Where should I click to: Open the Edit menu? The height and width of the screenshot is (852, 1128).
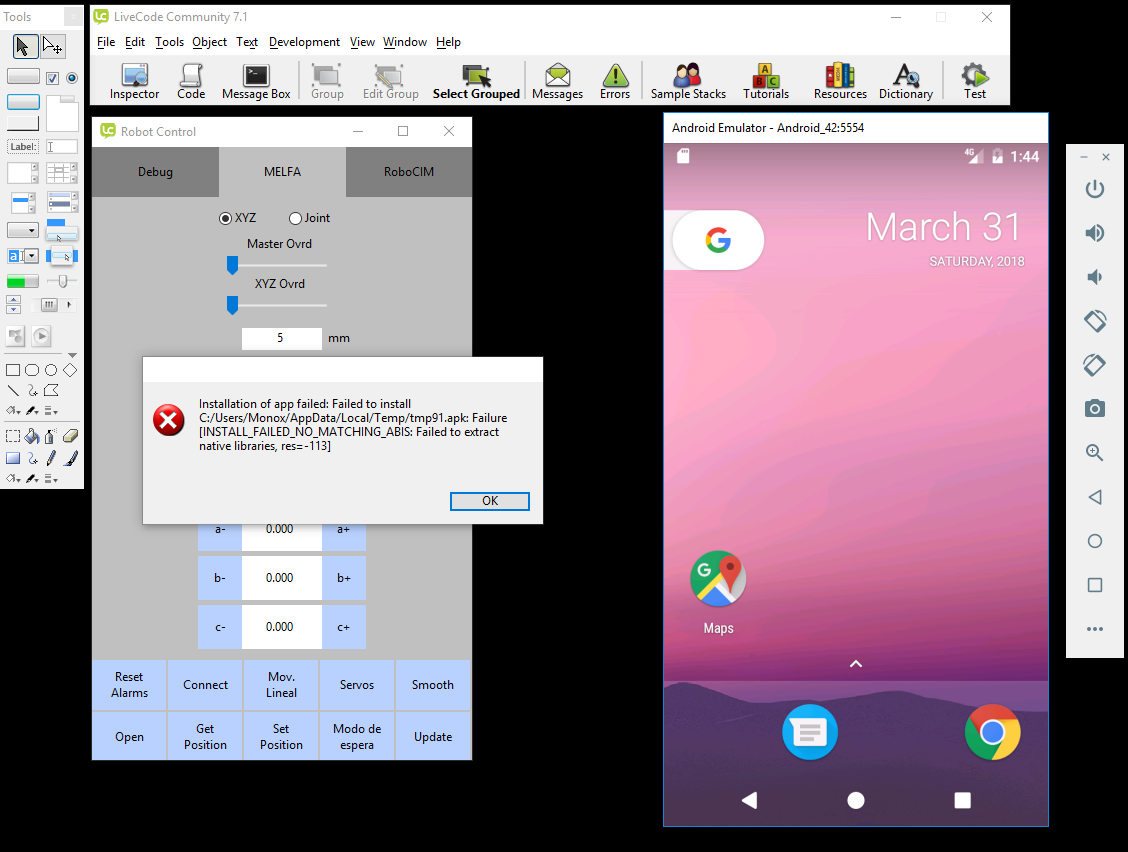[135, 42]
